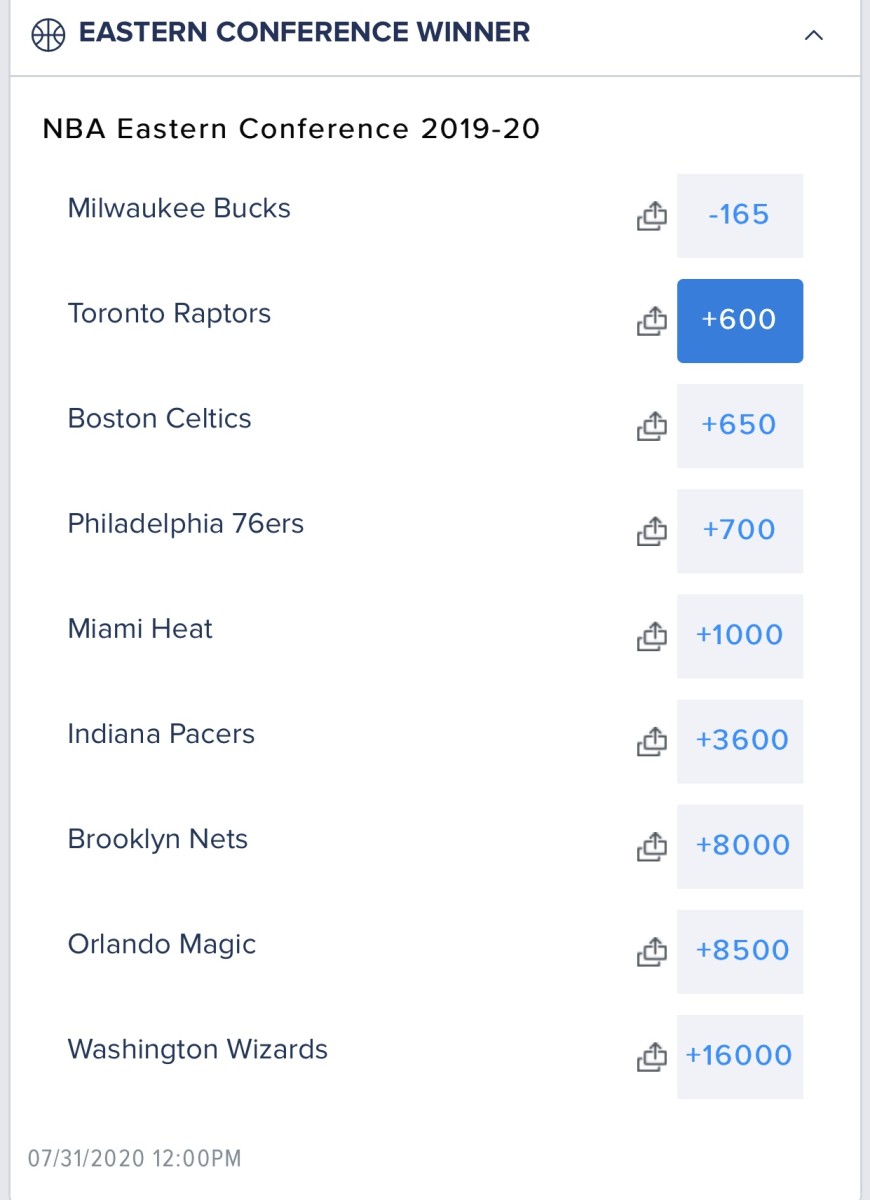Select Milwaukee Bucks -165 odds

pos(739,215)
